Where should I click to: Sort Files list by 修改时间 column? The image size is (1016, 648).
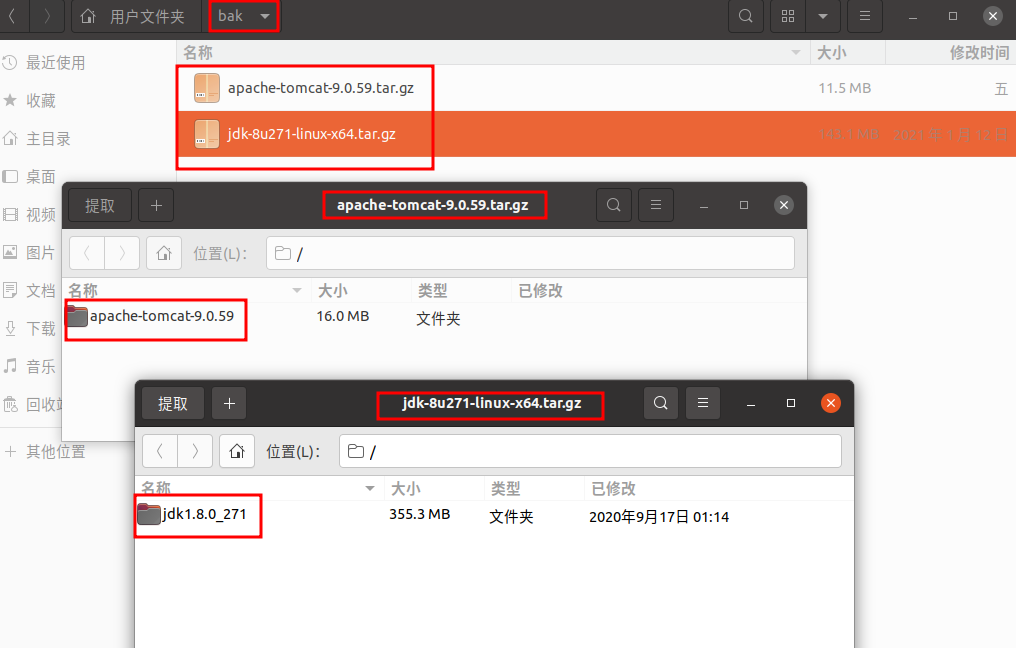[951, 52]
